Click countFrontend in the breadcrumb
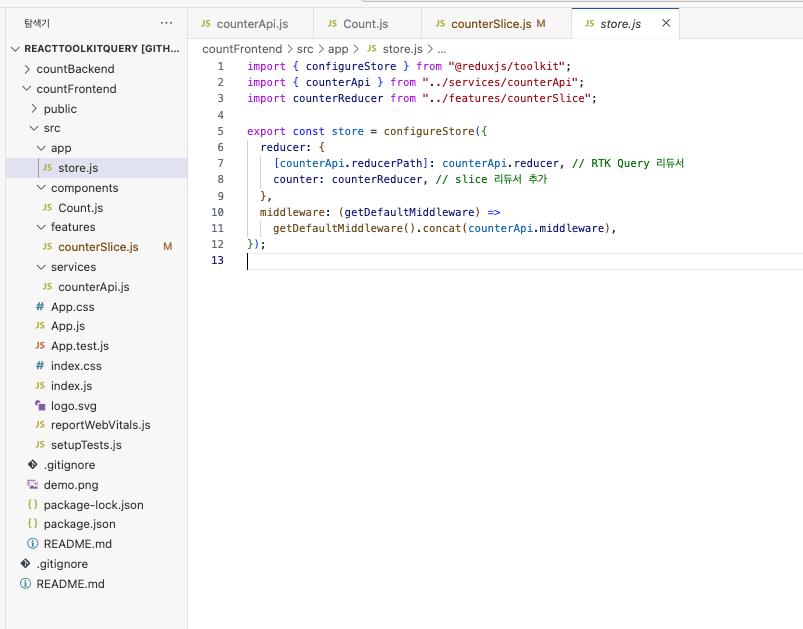The height and width of the screenshot is (629, 803). pos(242,49)
